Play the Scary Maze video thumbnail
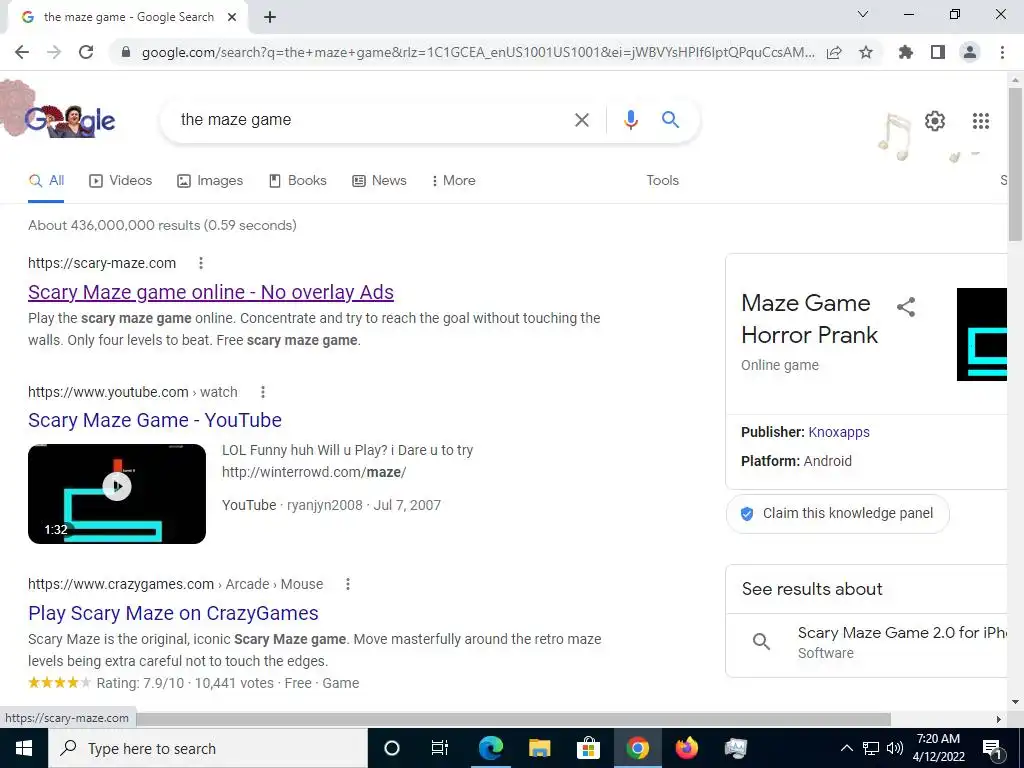This screenshot has width=1024, height=768. 117,494
